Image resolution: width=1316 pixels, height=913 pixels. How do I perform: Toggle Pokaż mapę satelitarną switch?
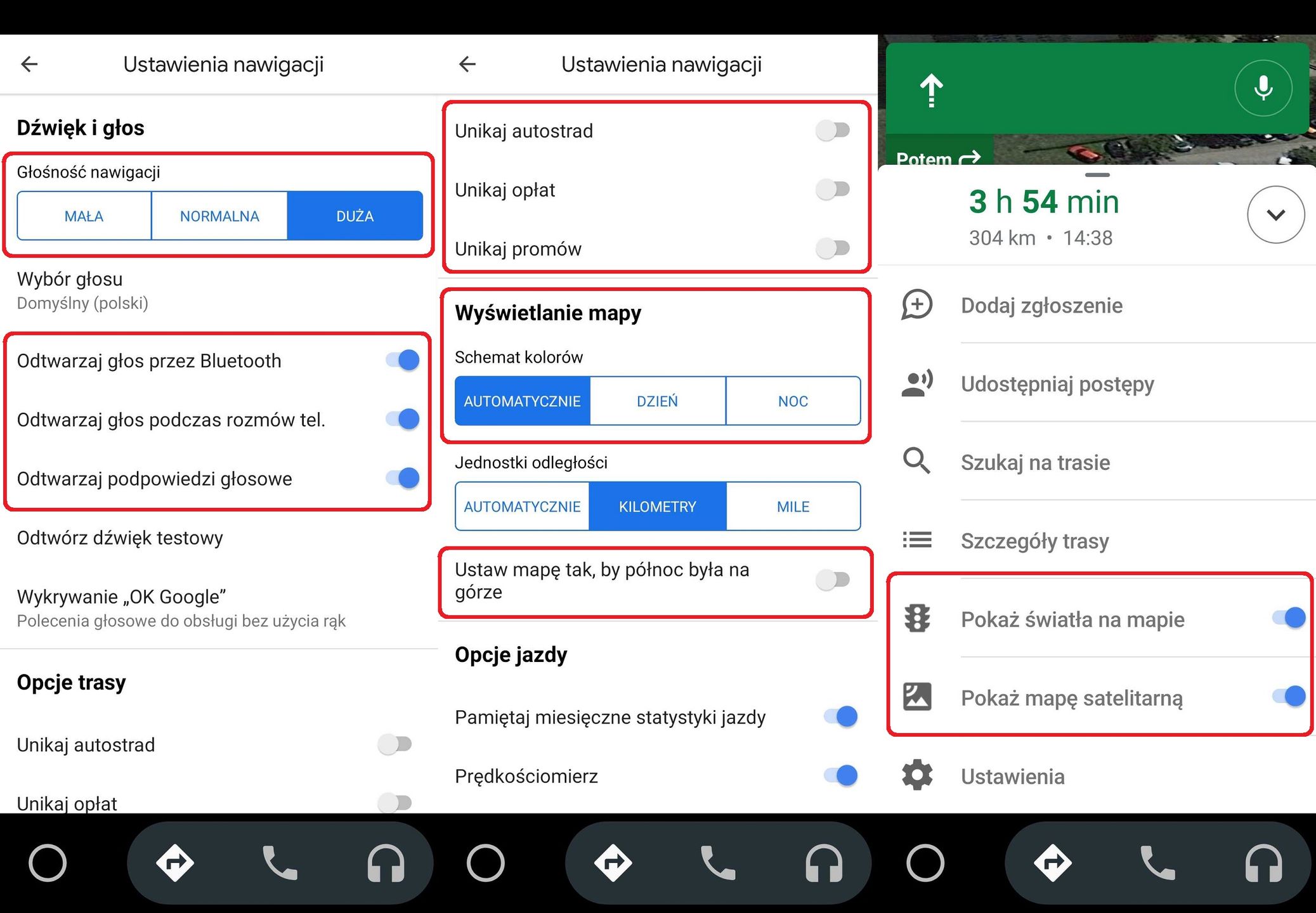[1289, 697]
